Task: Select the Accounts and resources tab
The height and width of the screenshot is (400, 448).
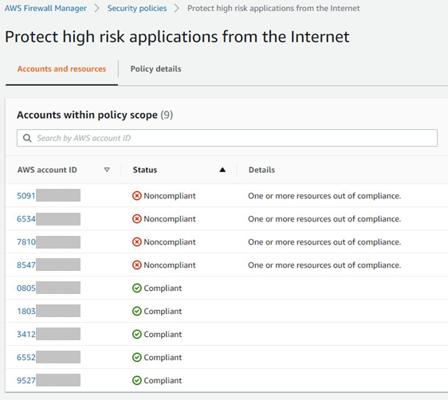Action: (x=62, y=69)
